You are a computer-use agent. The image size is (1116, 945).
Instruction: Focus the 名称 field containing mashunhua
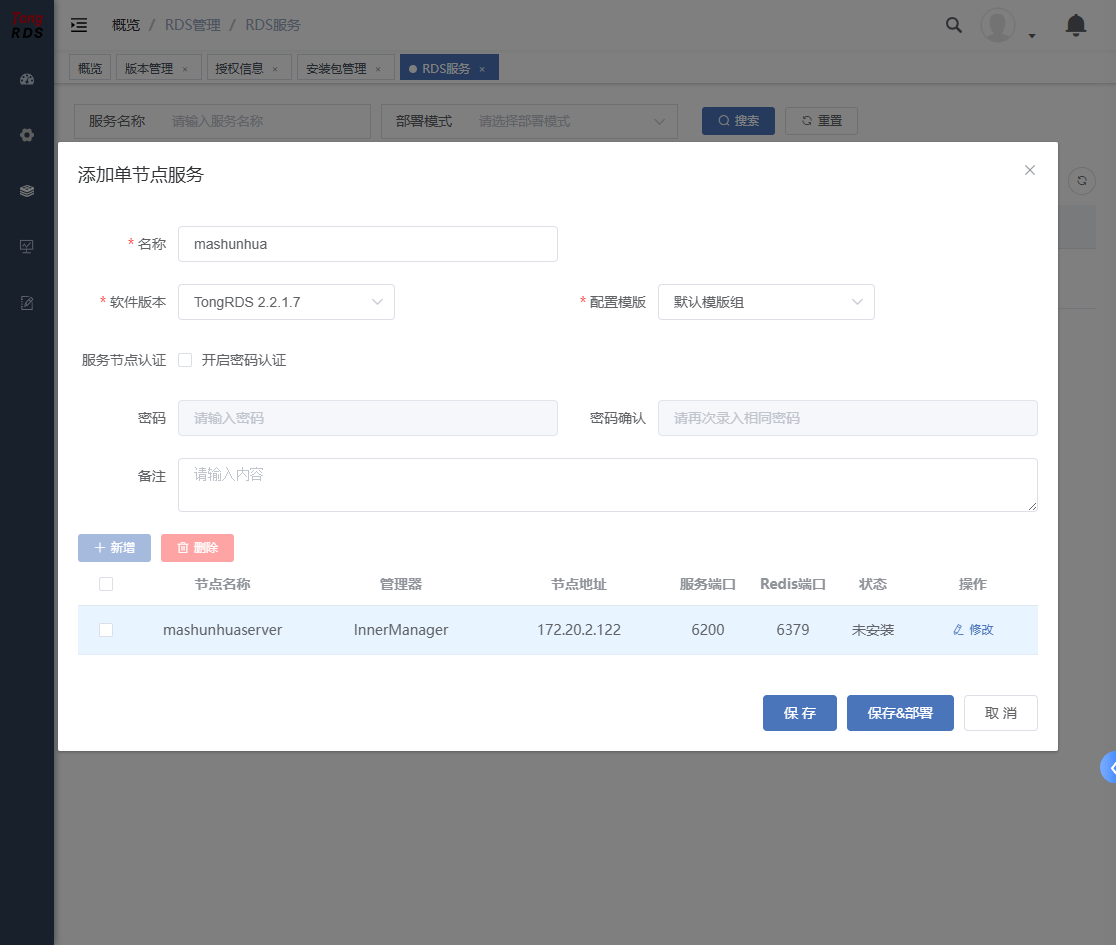[368, 244]
